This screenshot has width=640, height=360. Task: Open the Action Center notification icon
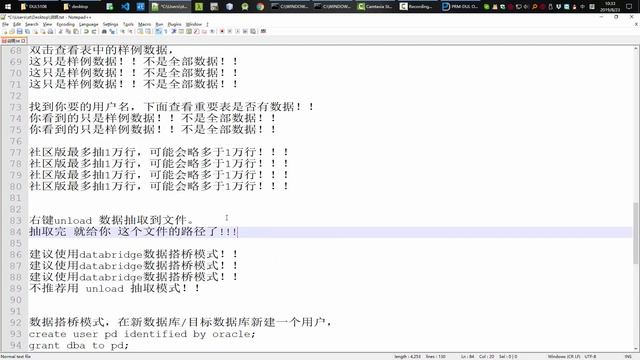pos(629,7)
